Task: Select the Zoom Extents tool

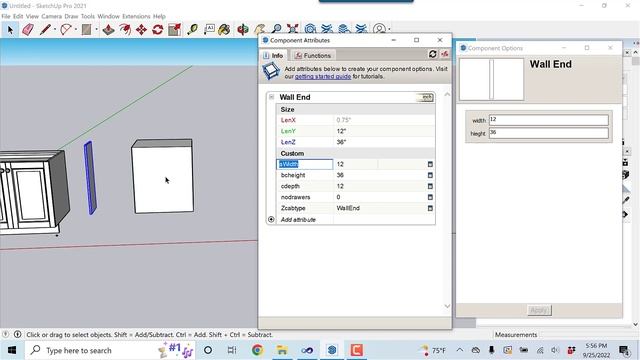Action: [293, 29]
